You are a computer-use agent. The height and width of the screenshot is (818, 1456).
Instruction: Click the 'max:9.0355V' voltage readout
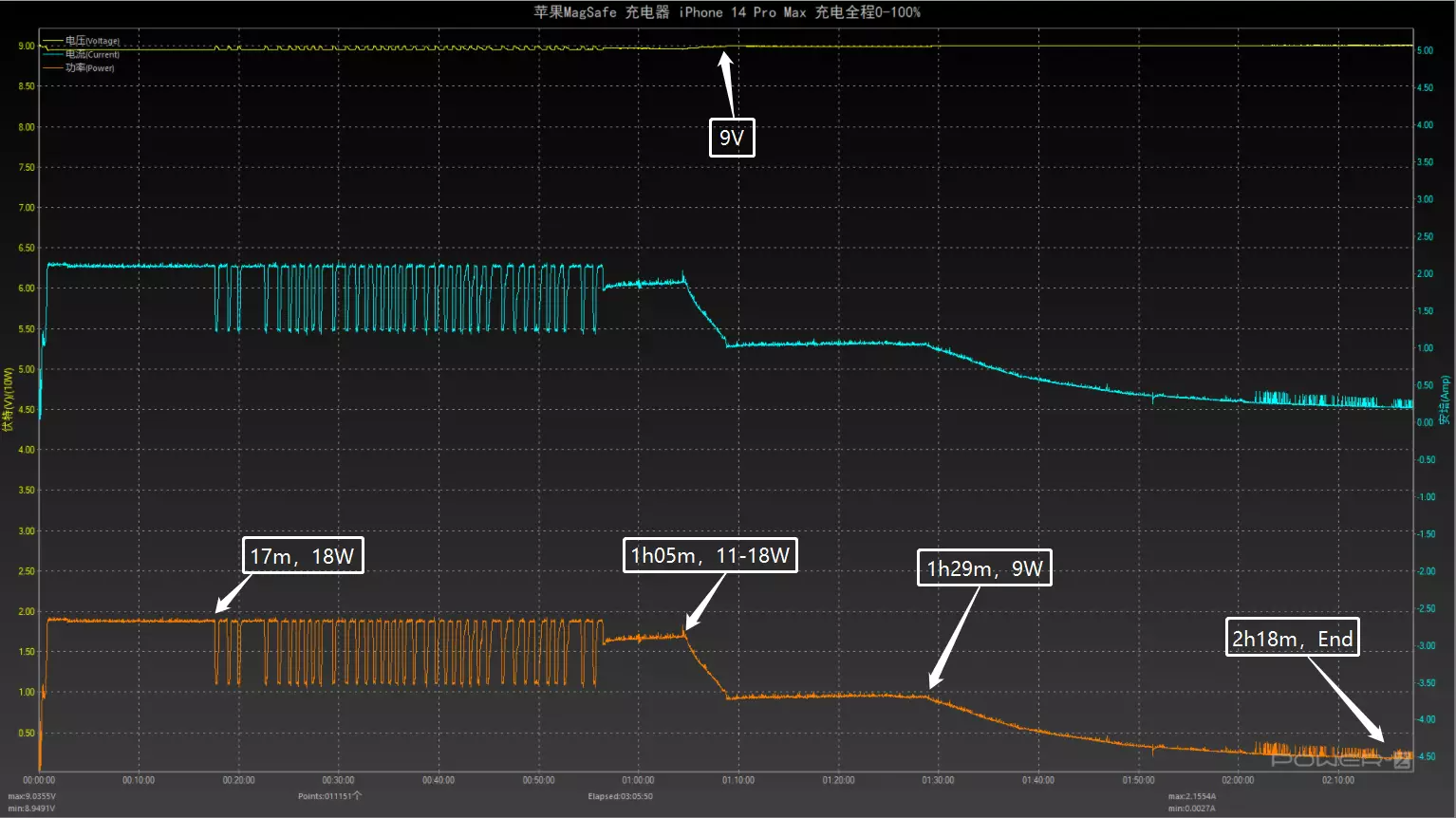tap(32, 797)
